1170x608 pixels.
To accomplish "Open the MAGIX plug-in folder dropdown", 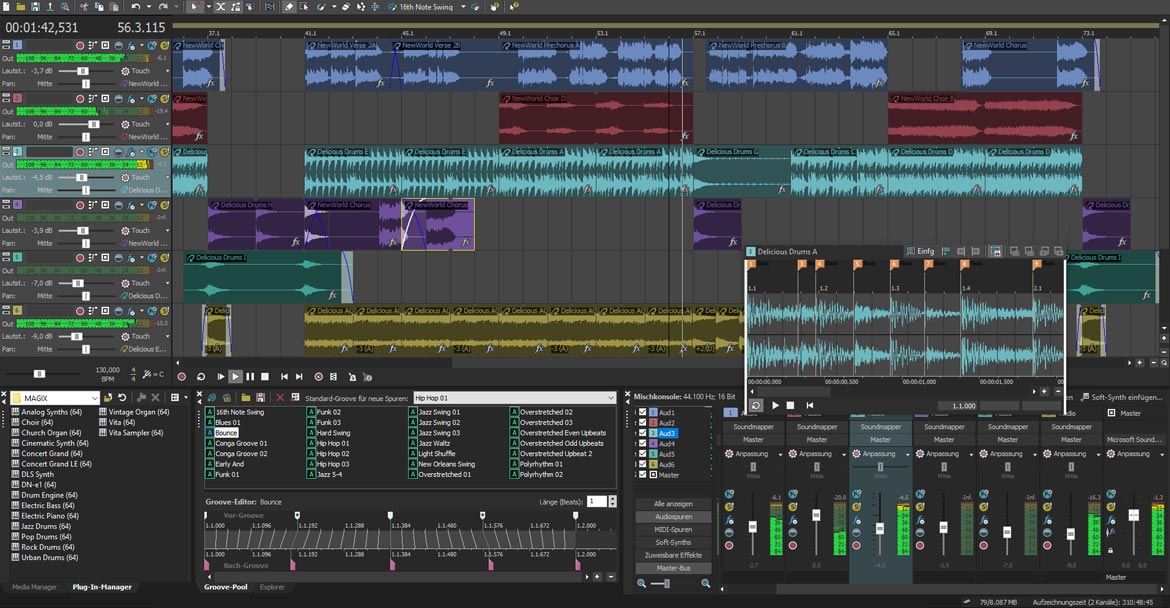I will 95,398.
